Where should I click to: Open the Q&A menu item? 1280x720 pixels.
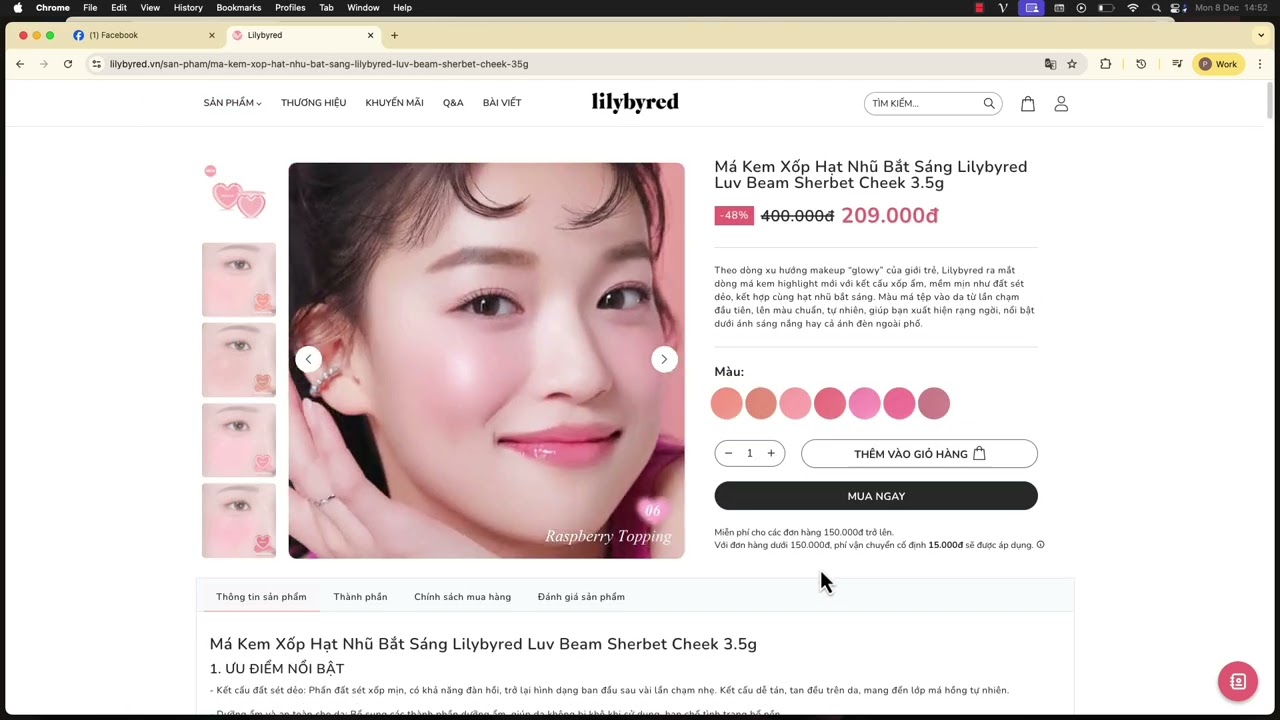click(x=453, y=103)
